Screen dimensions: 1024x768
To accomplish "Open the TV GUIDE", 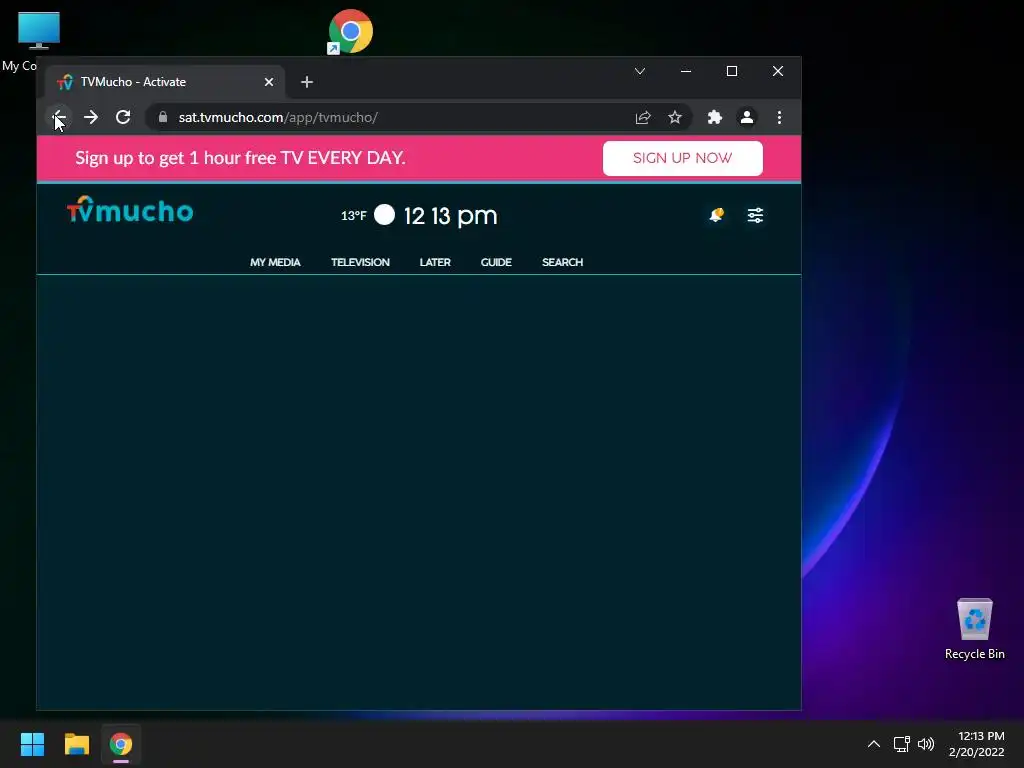I will coord(496,263).
